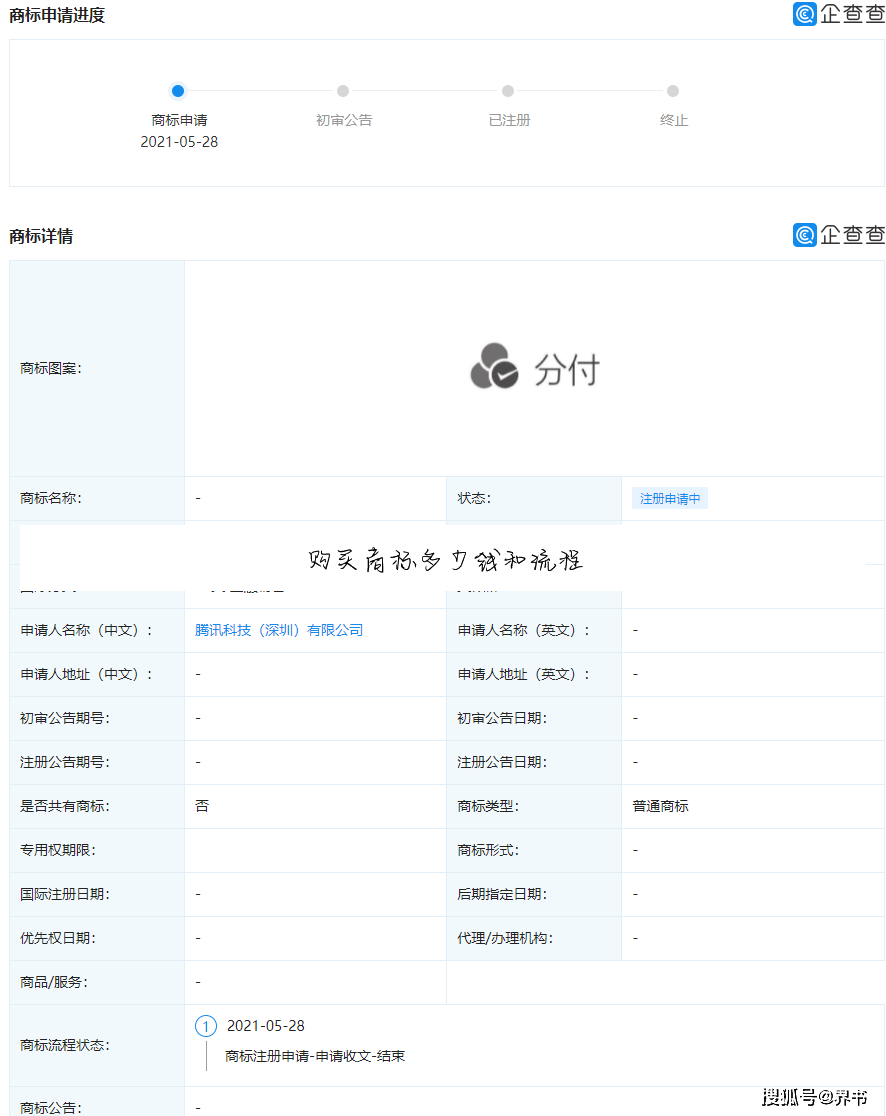Screen dimensions: 886x1116
Task: Select the 商标名称 row label
Action: point(51,499)
